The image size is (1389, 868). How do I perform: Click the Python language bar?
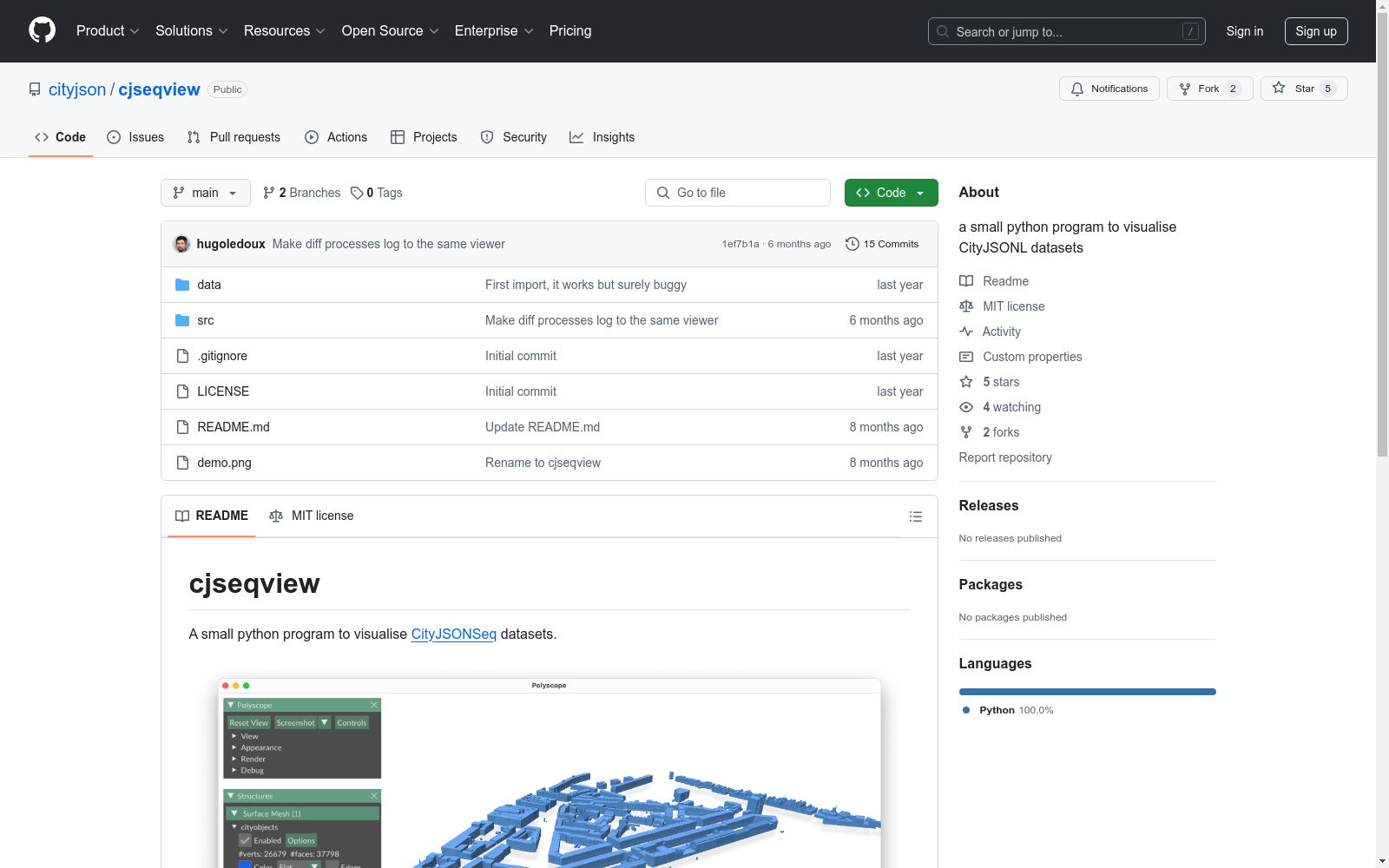point(1088,692)
